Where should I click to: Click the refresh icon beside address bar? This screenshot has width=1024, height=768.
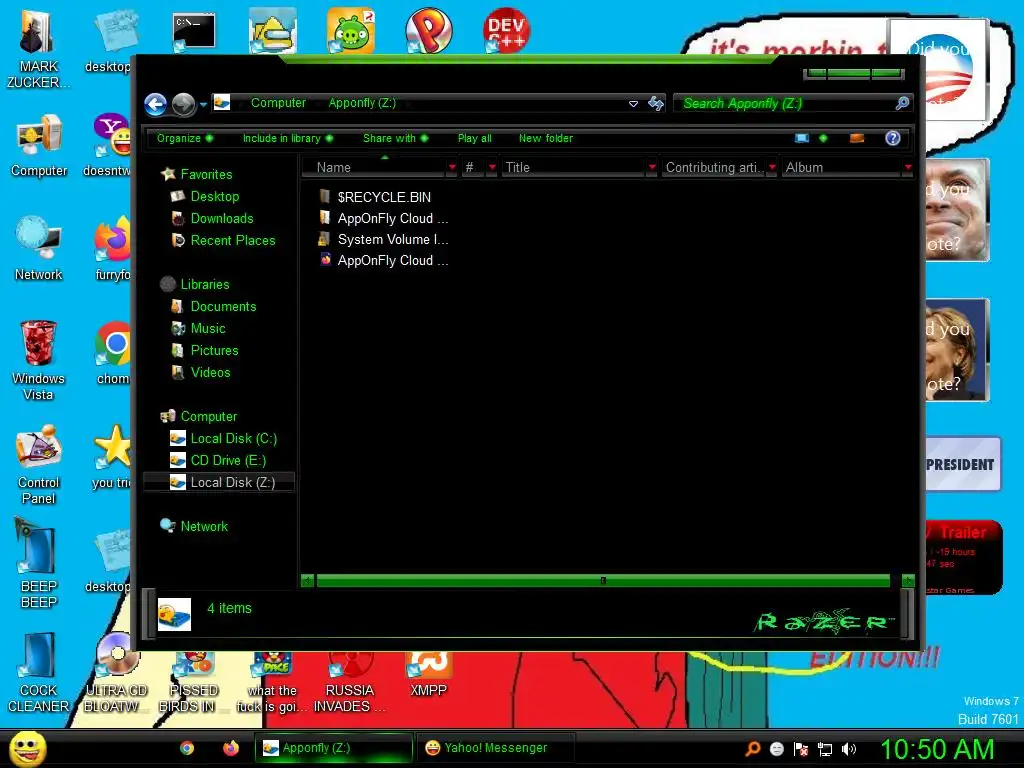point(656,103)
